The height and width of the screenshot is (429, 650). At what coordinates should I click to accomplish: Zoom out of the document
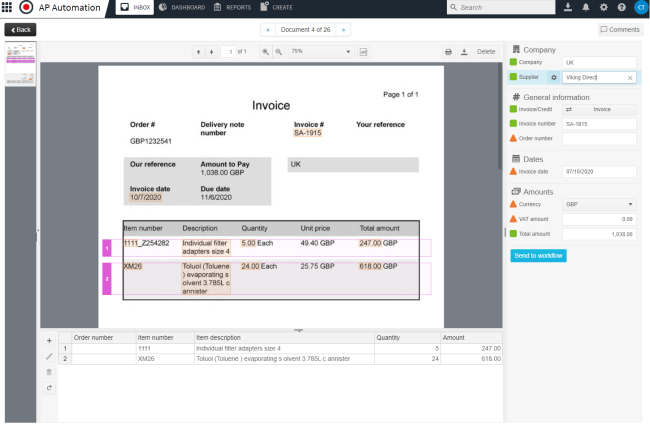click(x=279, y=52)
